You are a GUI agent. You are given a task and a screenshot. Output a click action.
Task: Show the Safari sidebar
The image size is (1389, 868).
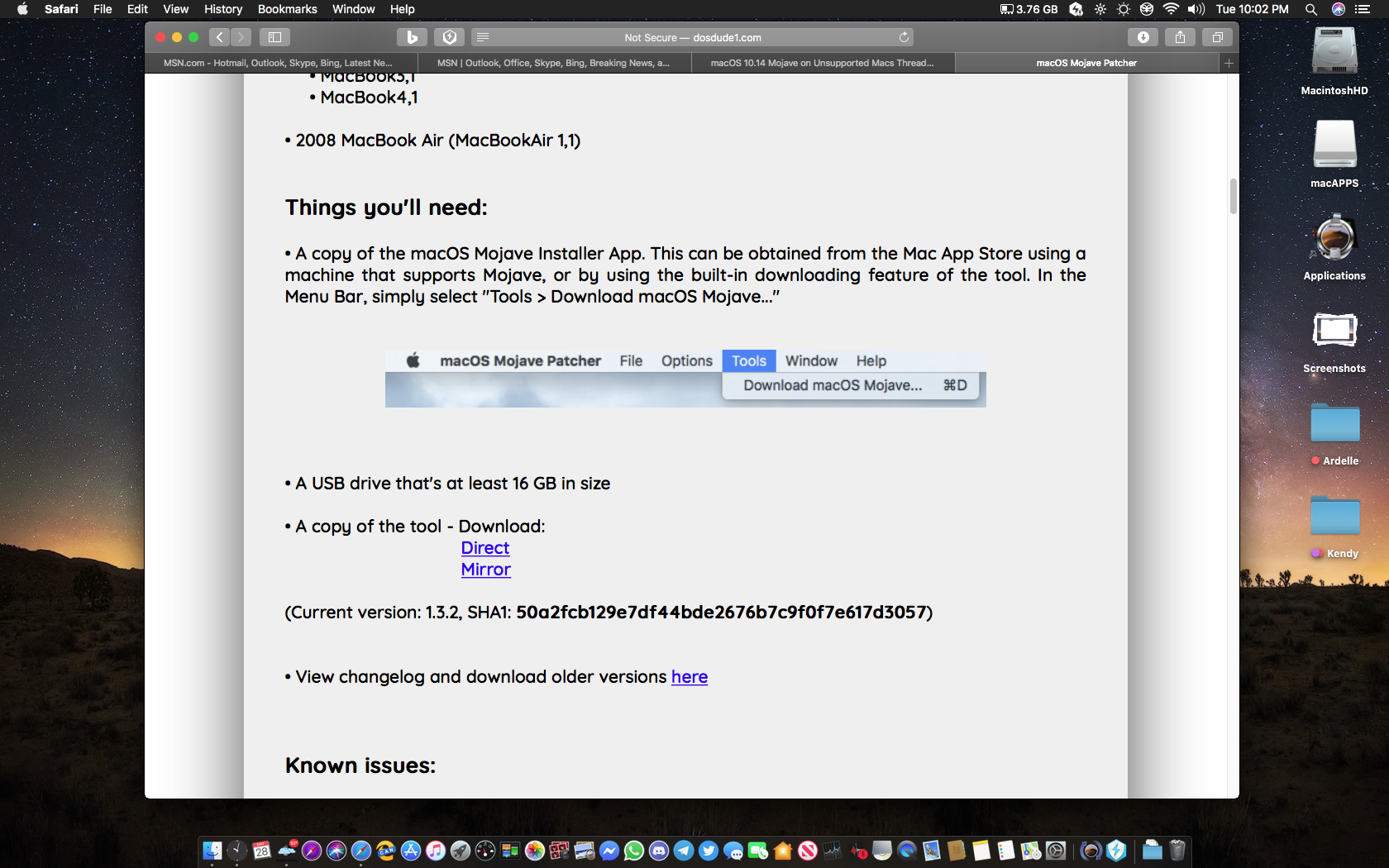pyautogui.click(x=274, y=37)
